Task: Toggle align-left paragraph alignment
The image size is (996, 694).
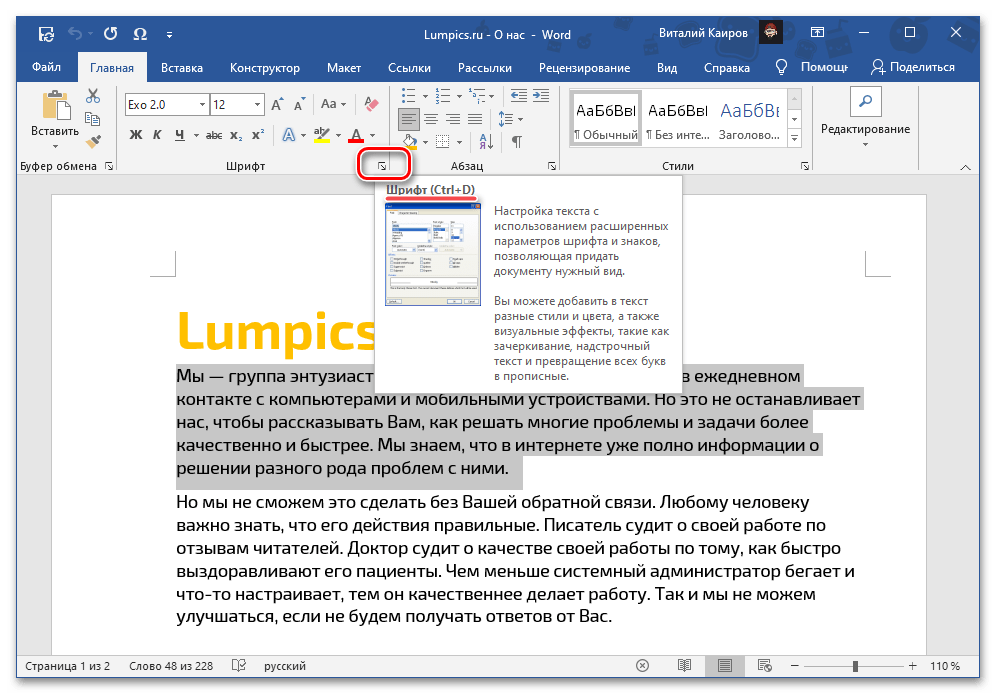Action: click(409, 119)
